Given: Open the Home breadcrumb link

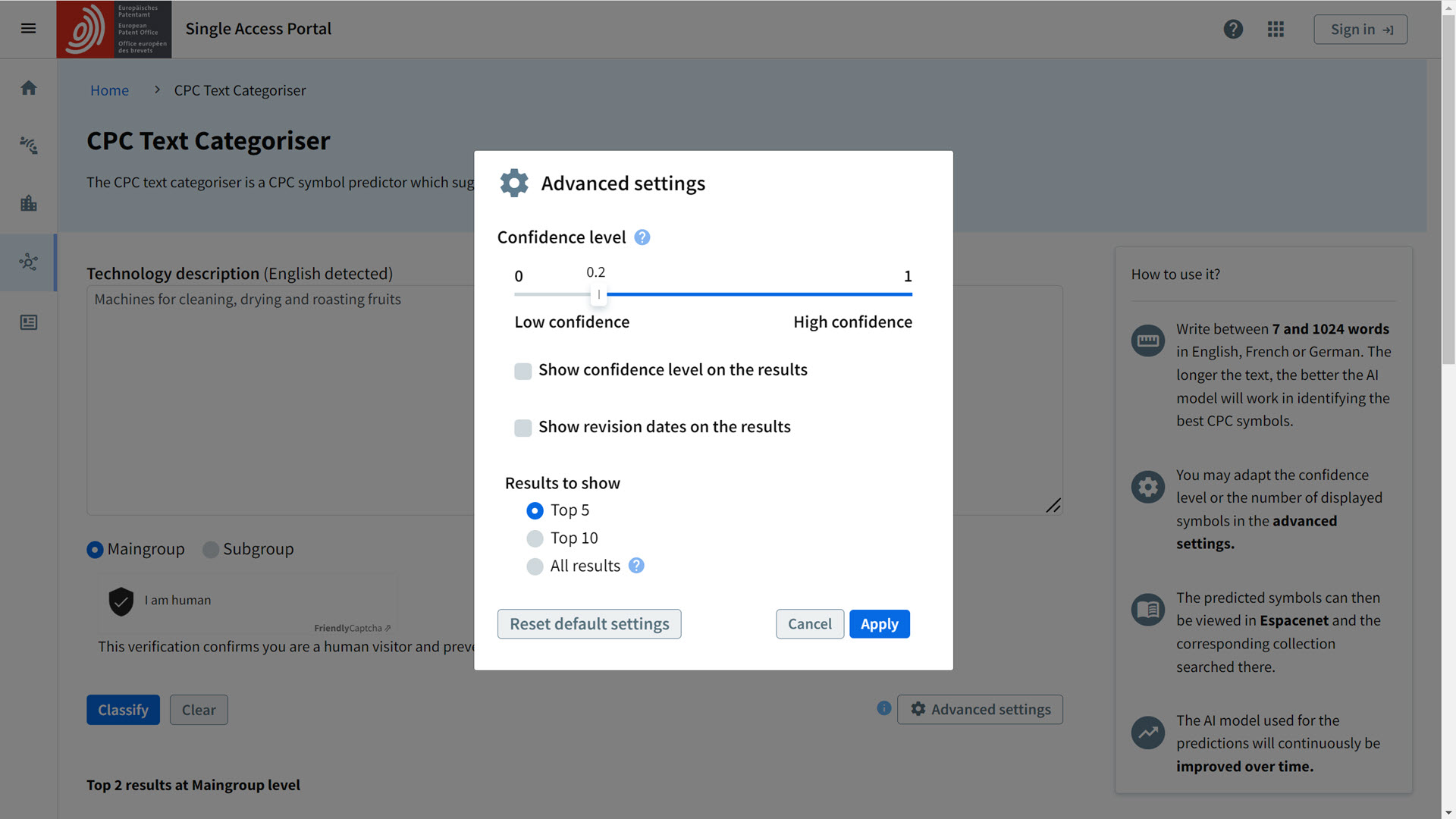Looking at the screenshot, I should (x=109, y=90).
